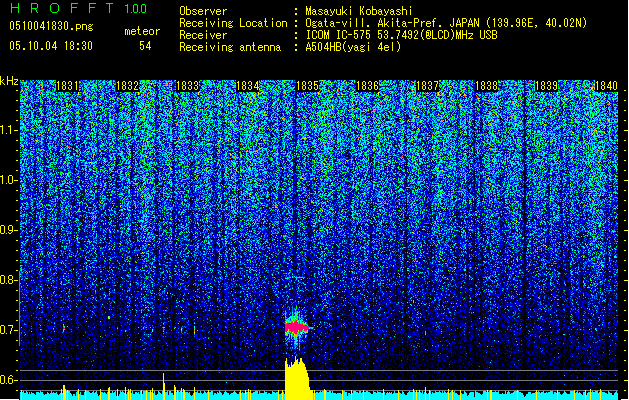Screen dimensions: 629x400
Task: Click the magenta meteor echo in spectrogram
Action: pos(297,327)
